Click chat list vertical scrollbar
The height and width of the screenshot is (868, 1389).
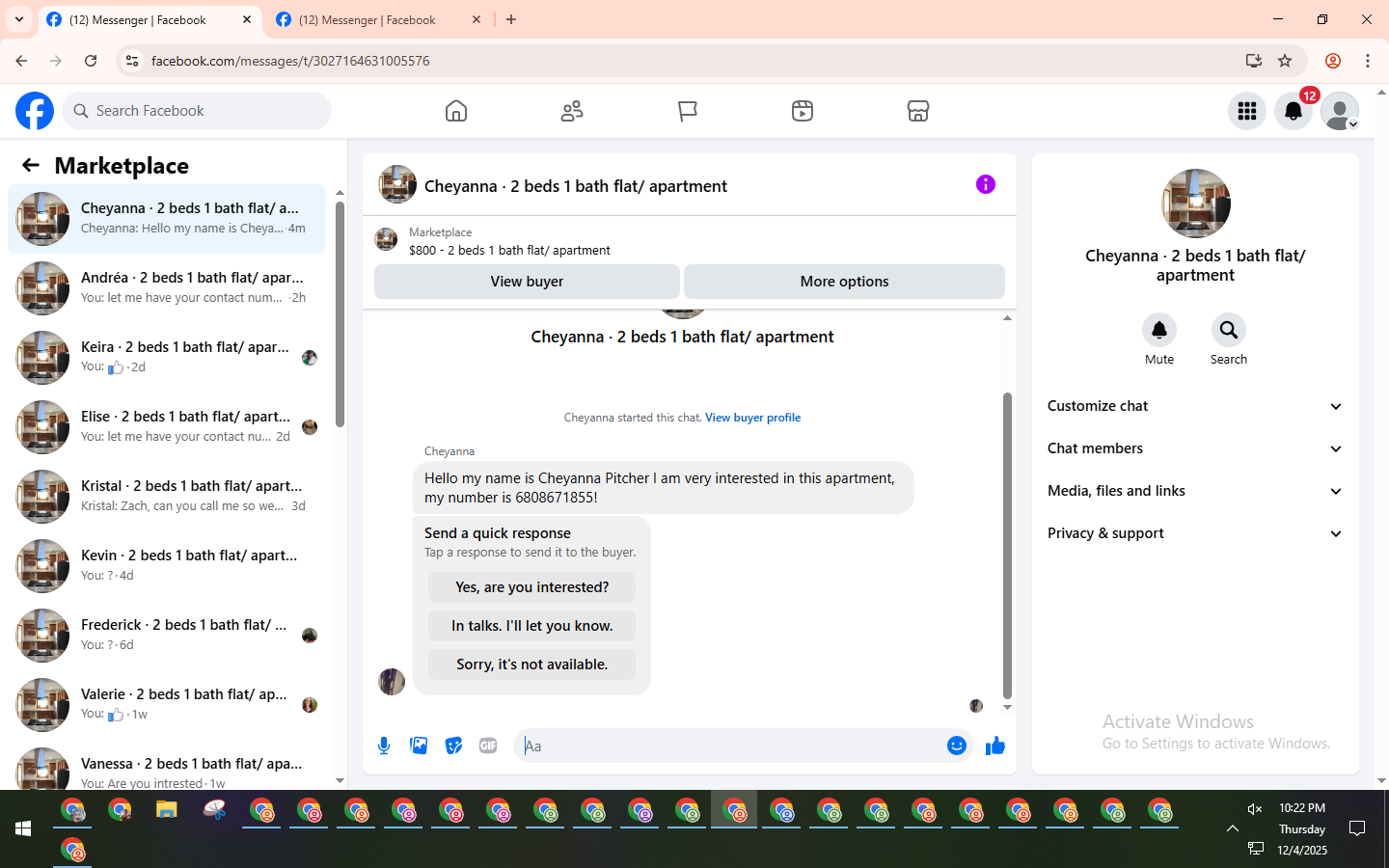pyautogui.click(x=340, y=314)
